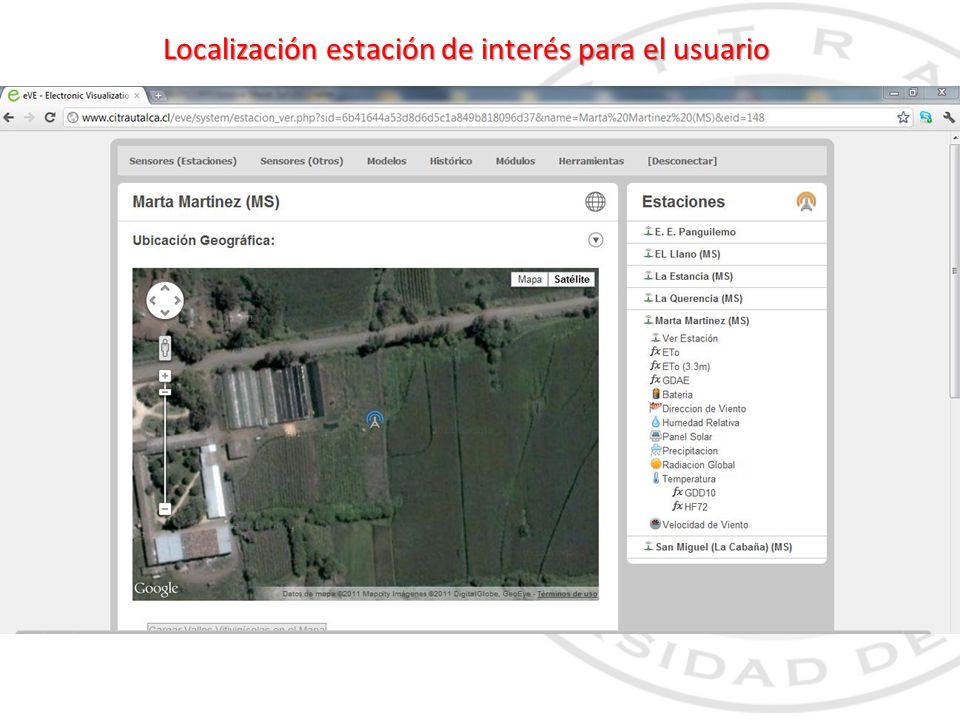The width and height of the screenshot is (960, 720).
Task: Click the fx icon beside GDAE
Action: click(655, 380)
